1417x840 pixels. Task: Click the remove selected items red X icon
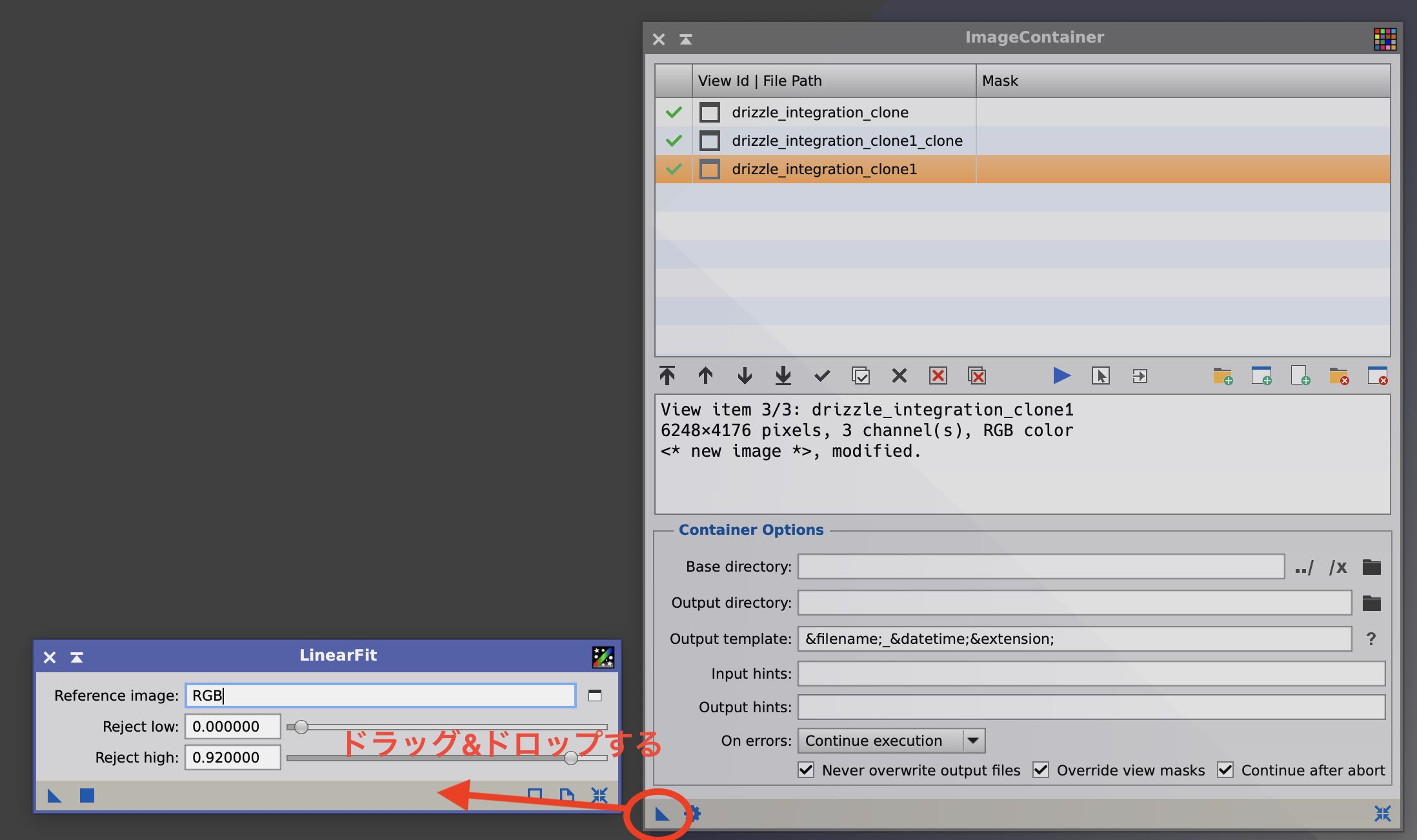(x=938, y=375)
